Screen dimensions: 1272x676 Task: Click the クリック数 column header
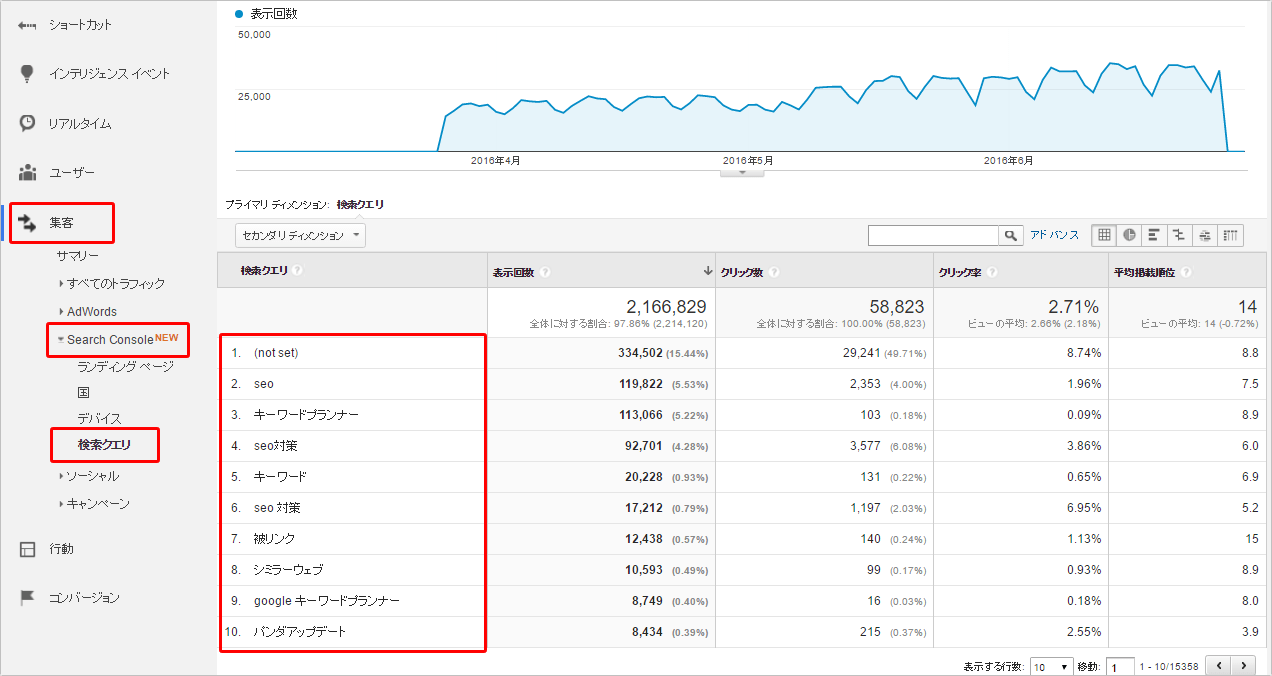(742, 272)
